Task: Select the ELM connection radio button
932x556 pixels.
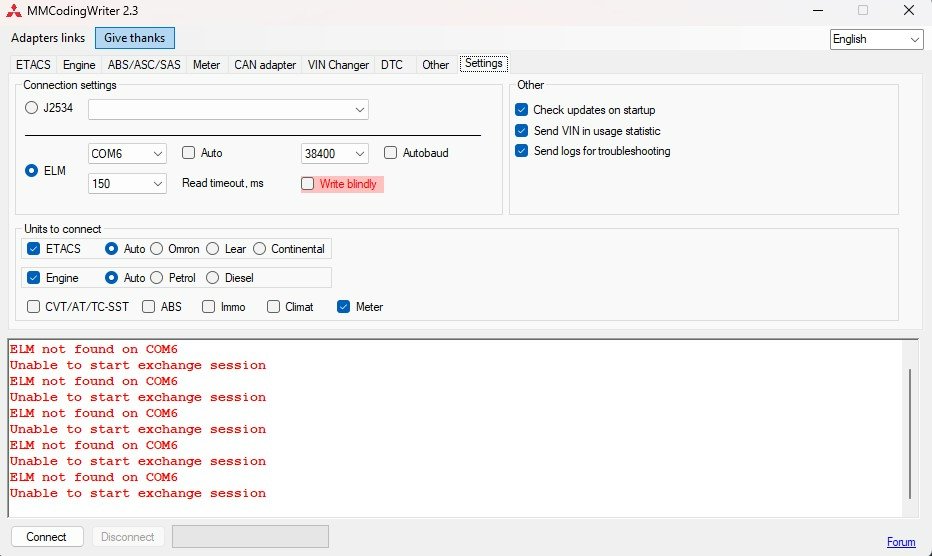Action: 32,171
